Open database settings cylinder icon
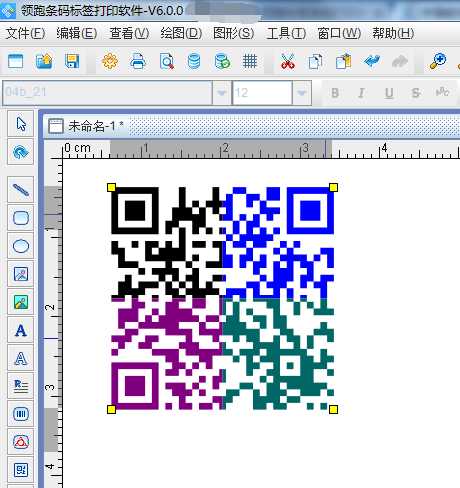This screenshot has height=488, width=460. [194, 61]
